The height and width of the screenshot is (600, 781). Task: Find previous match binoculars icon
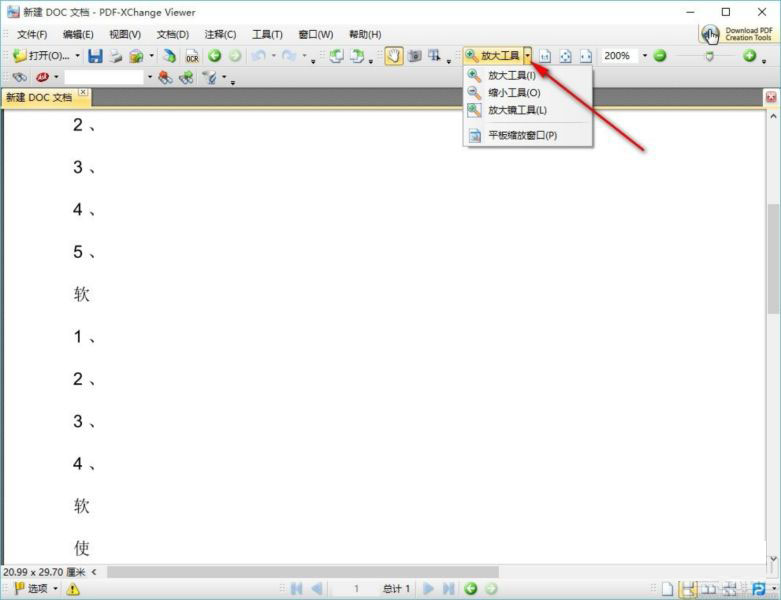tap(165, 78)
